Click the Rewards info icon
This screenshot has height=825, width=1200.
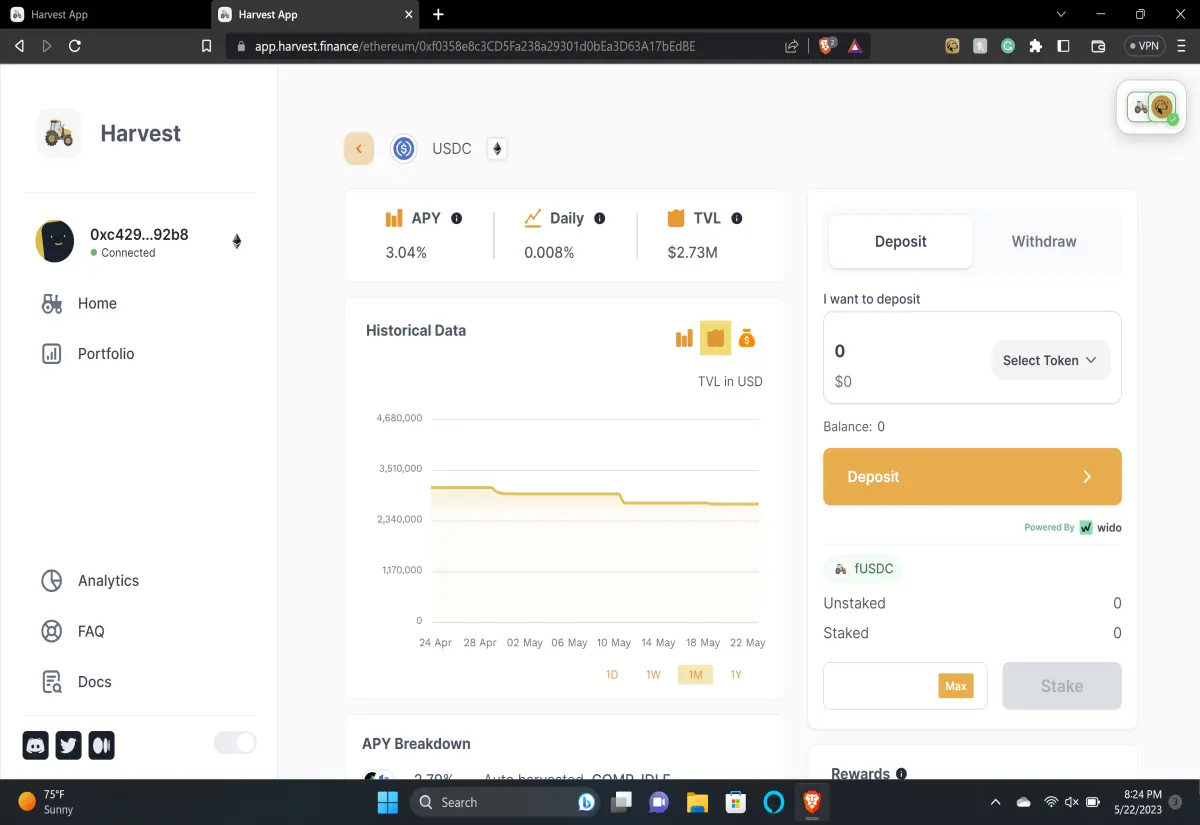tap(902, 774)
